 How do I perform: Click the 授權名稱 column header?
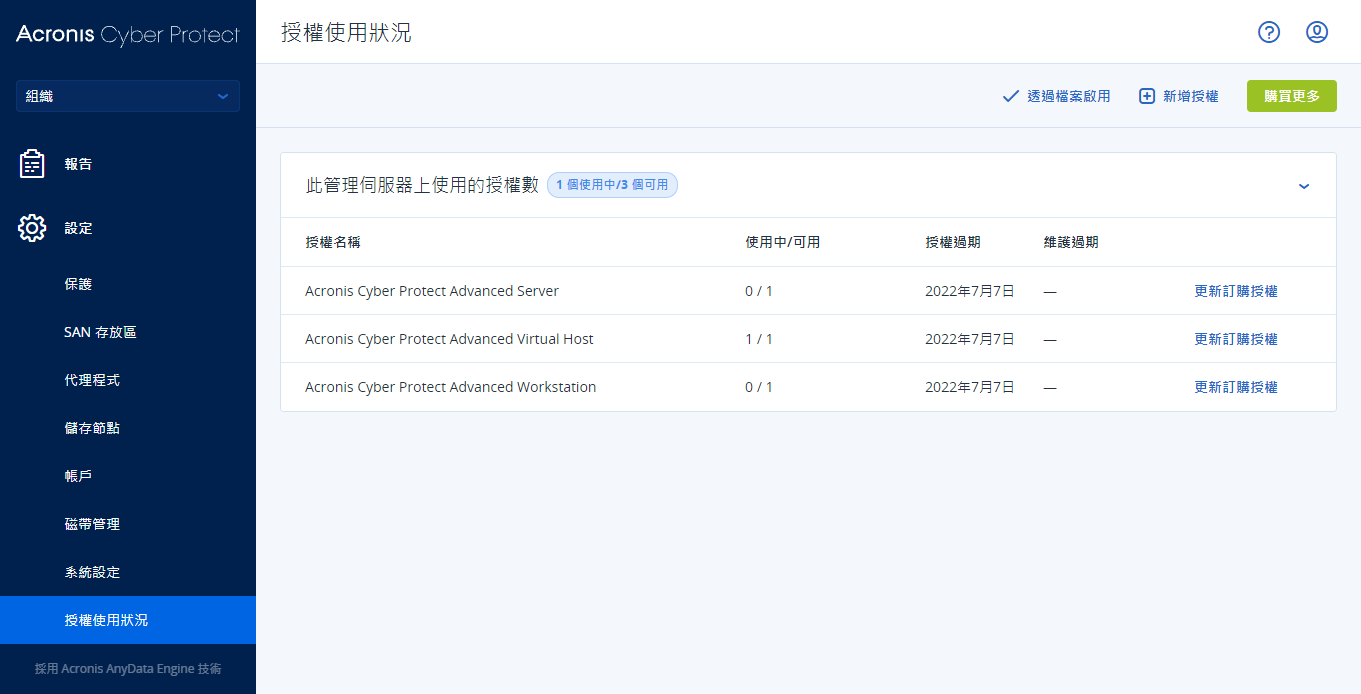332,243
